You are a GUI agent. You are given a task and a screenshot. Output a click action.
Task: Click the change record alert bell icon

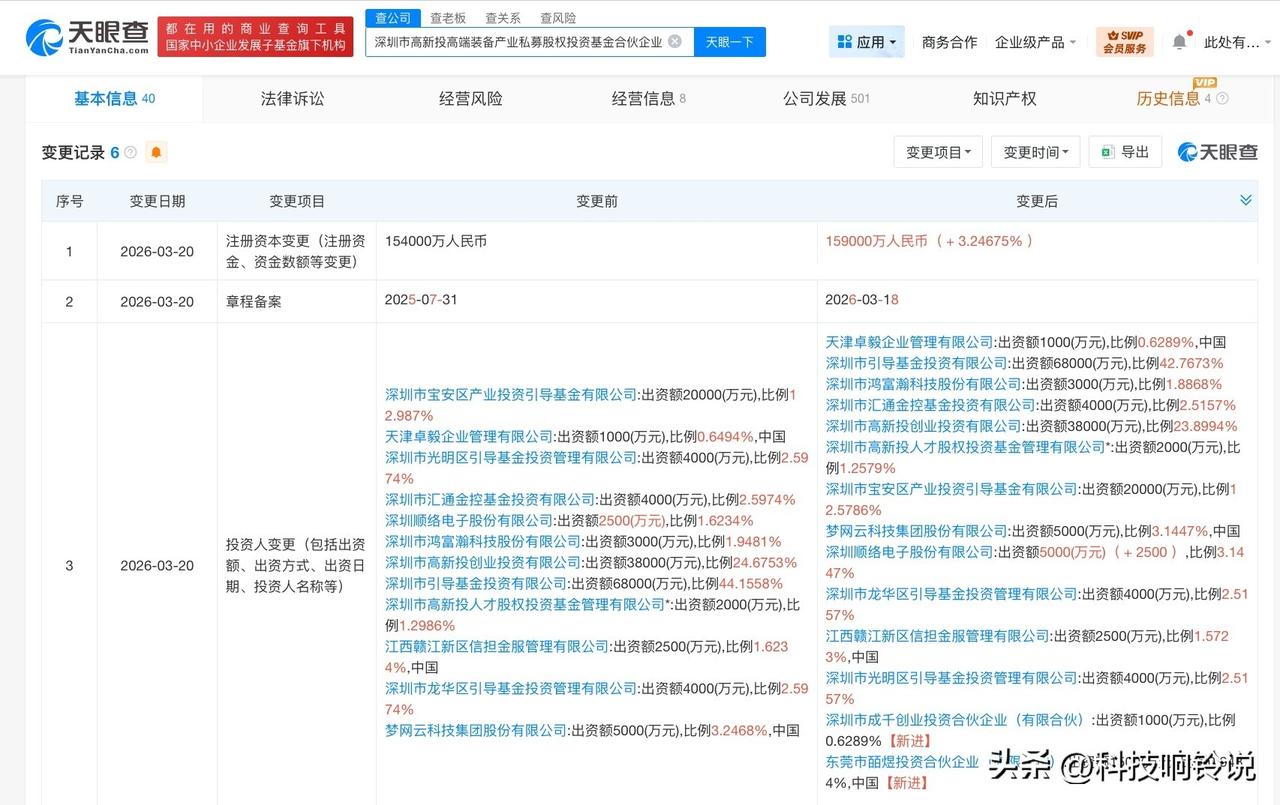(x=156, y=153)
